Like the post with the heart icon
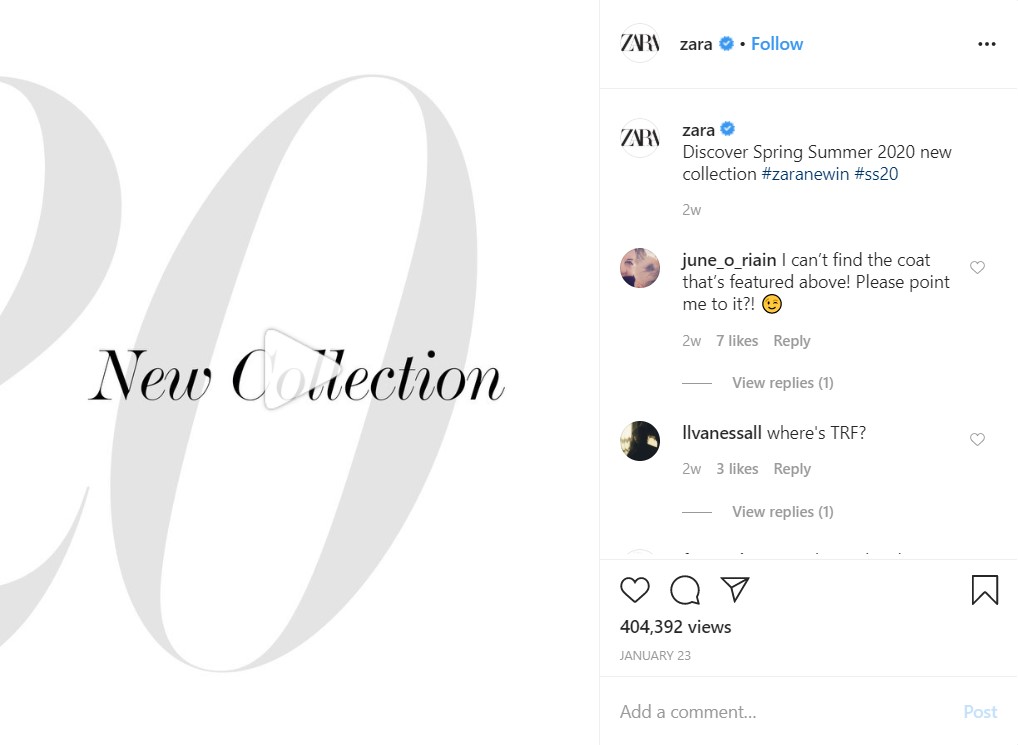1018x745 pixels. [x=634, y=589]
